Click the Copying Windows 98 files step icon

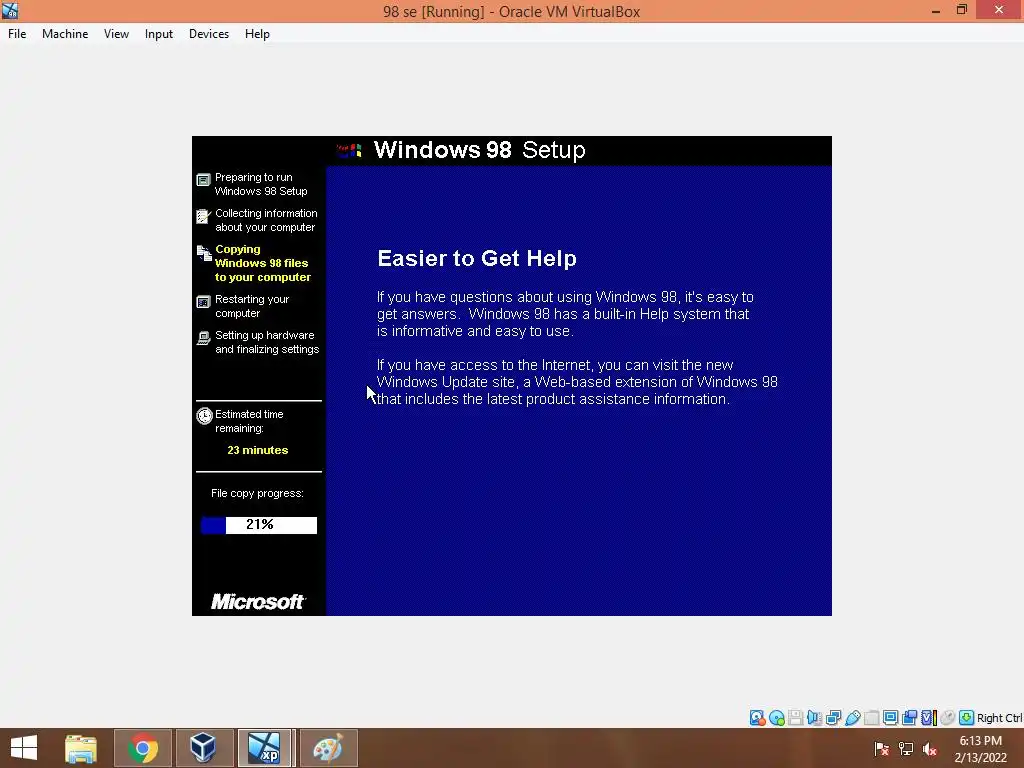(x=204, y=253)
